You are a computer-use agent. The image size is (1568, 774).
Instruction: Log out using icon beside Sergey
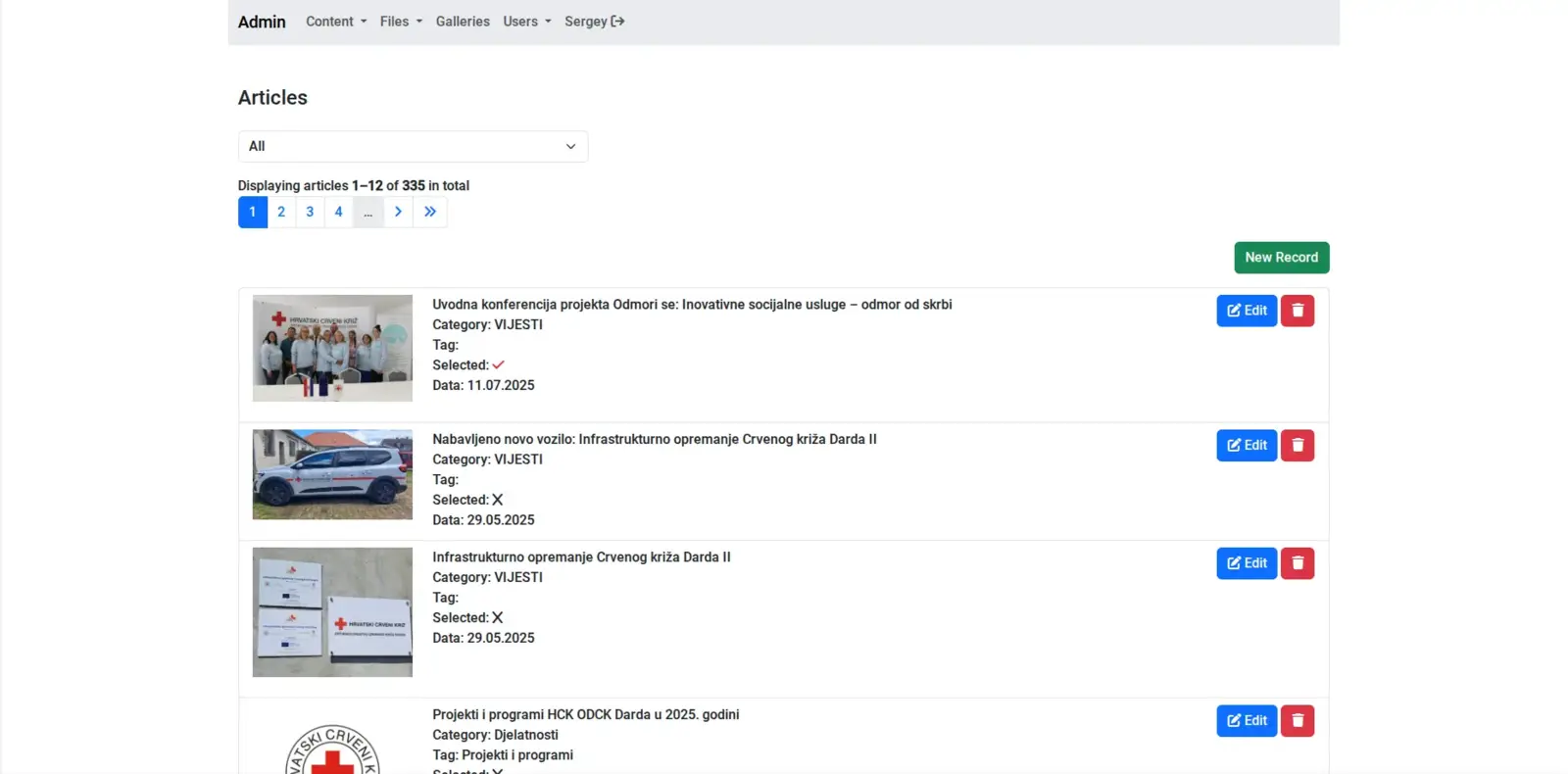tap(617, 22)
